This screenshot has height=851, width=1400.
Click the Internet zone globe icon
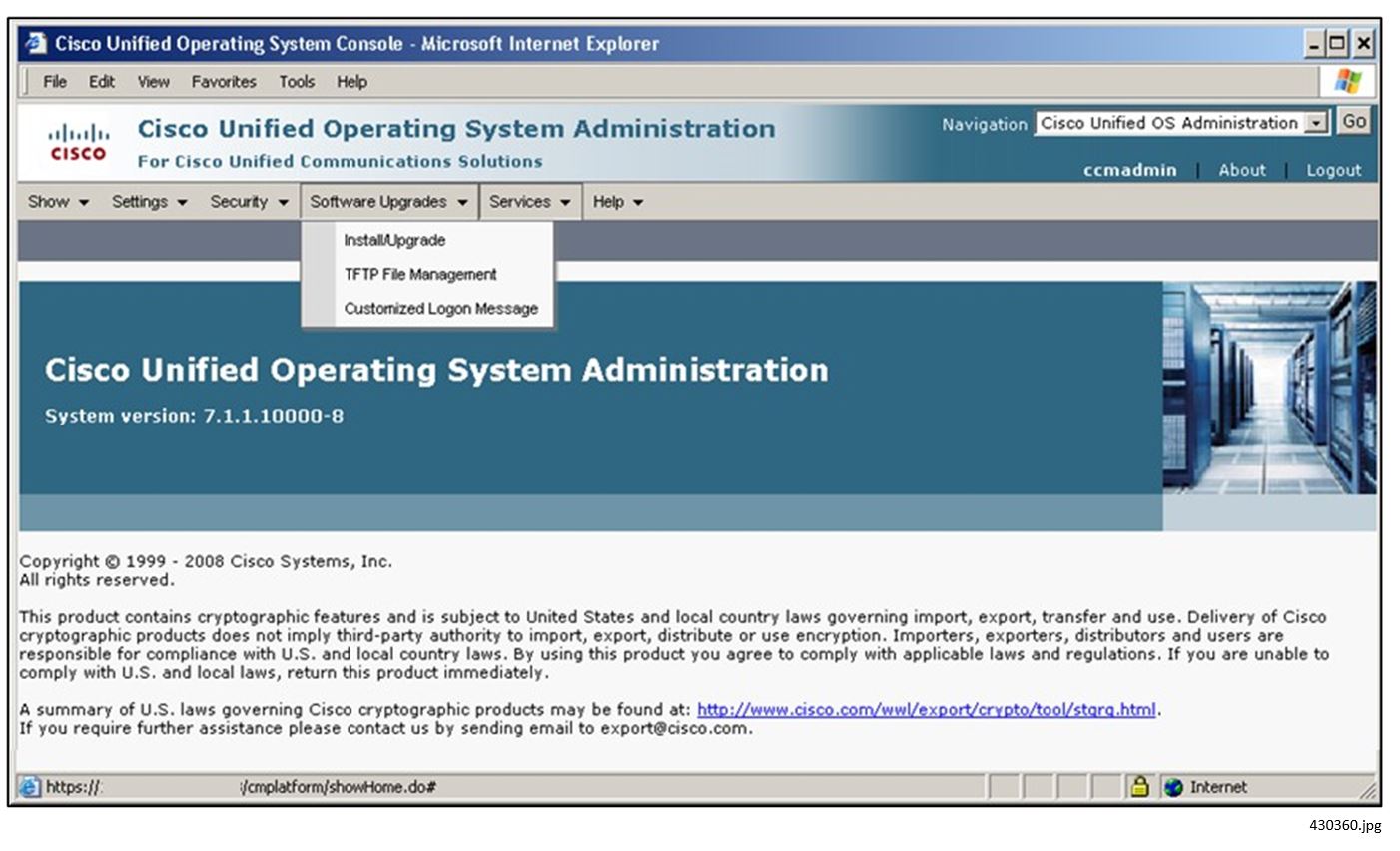(1173, 787)
